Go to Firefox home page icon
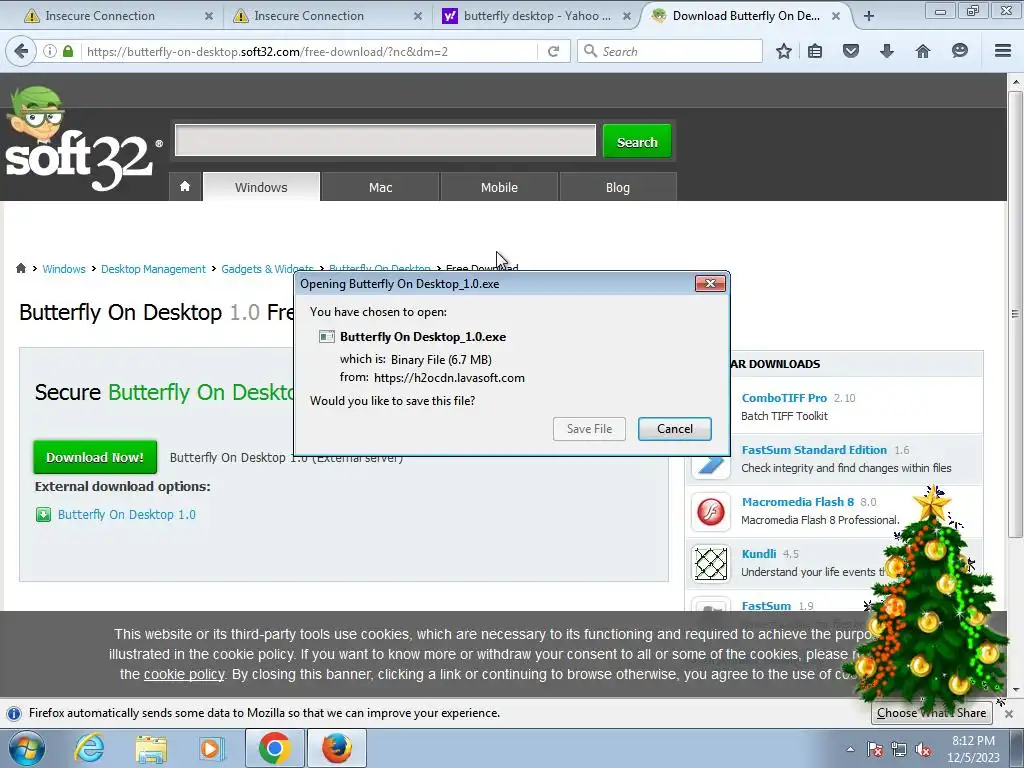1024x768 pixels. (x=923, y=51)
